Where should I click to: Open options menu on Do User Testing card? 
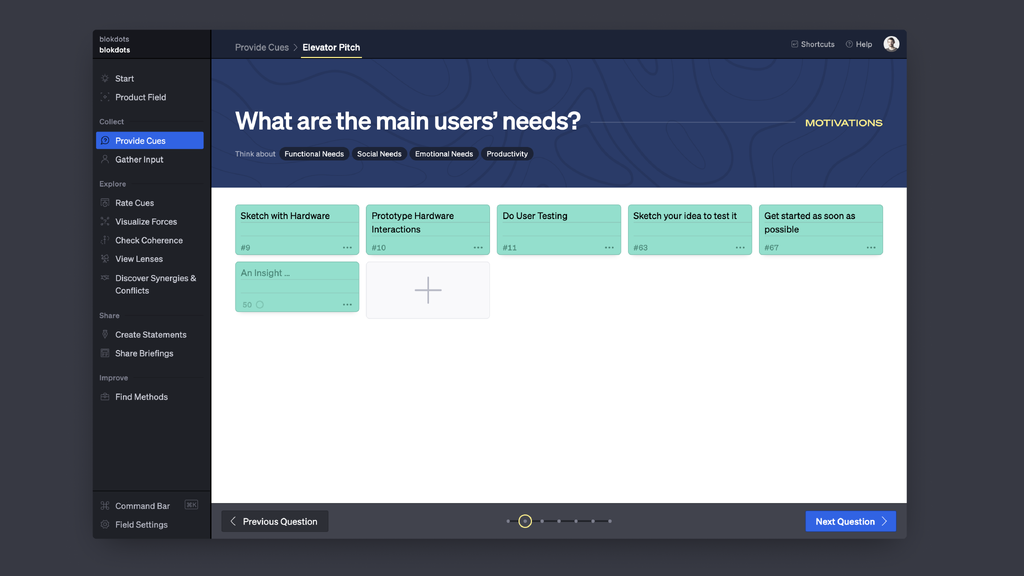coord(609,248)
